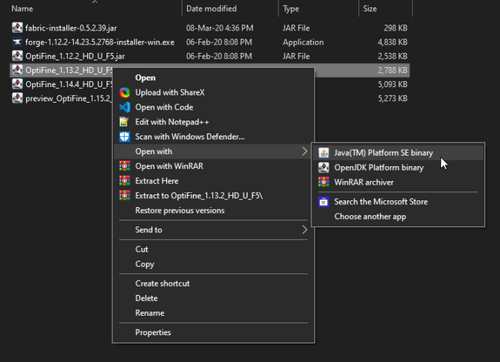Click the ShareX icon next to Upload with ShareX

click(125, 92)
